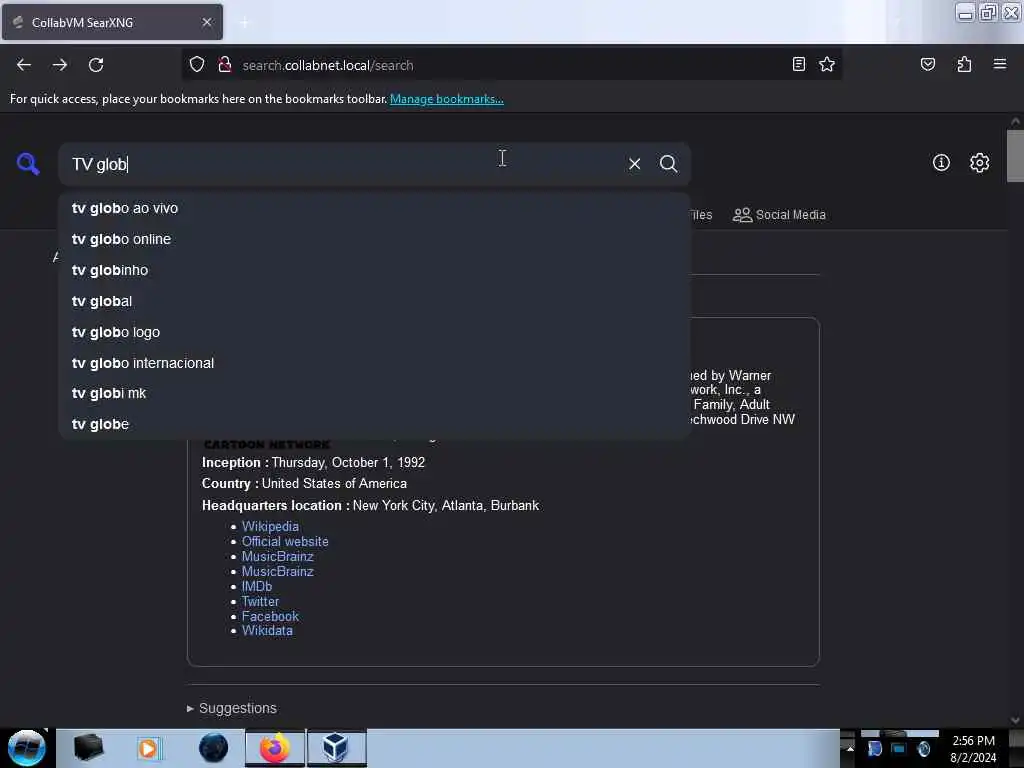The image size is (1024, 768).
Task: Open the Facebook link
Action: click(270, 616)
